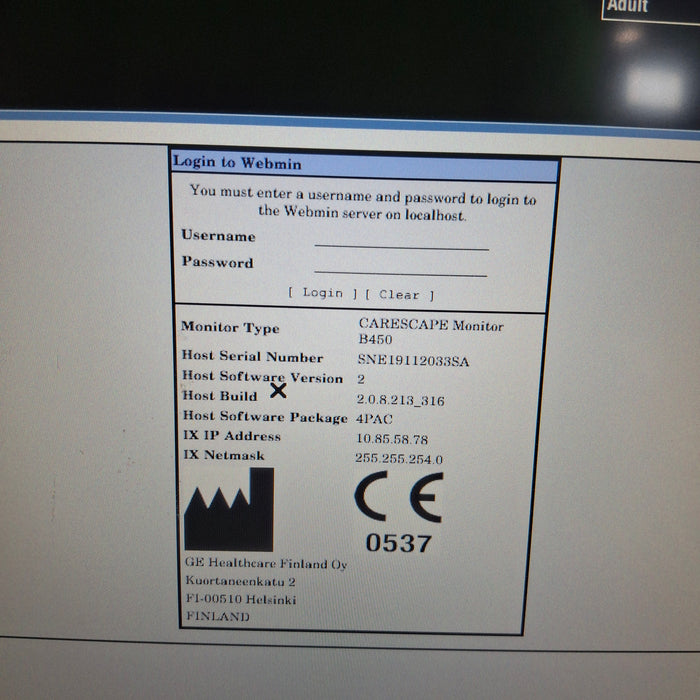700x700 pixels.
Task: Click the CARESCAPE Monitor B450 text
Action: pyautogui.click(x=431, y=332)
